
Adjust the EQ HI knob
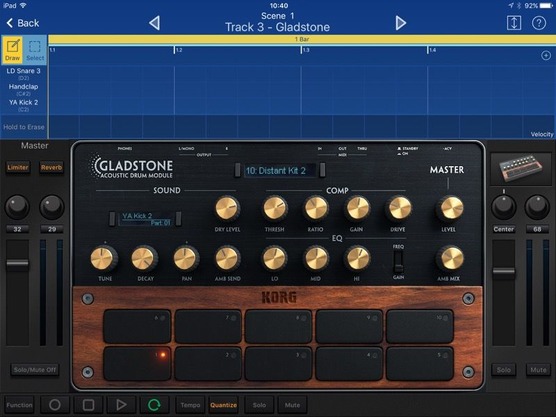(357, 258)
